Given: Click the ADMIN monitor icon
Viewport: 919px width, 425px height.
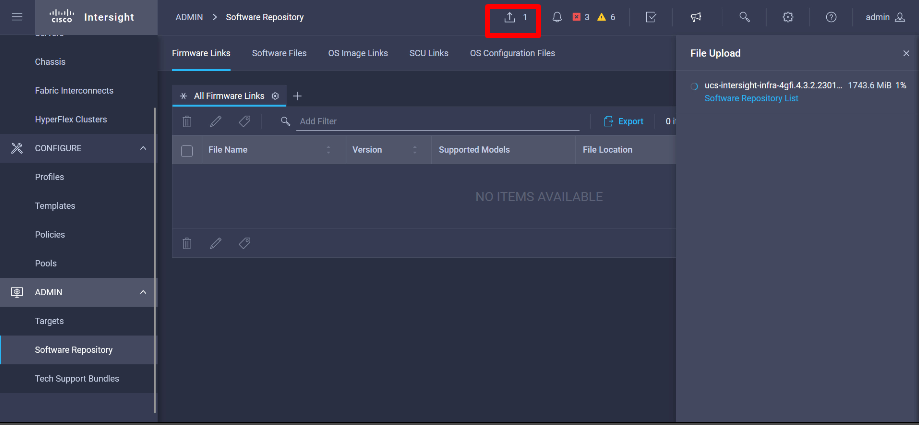Looking at the screenshot, I should point(17,292).
